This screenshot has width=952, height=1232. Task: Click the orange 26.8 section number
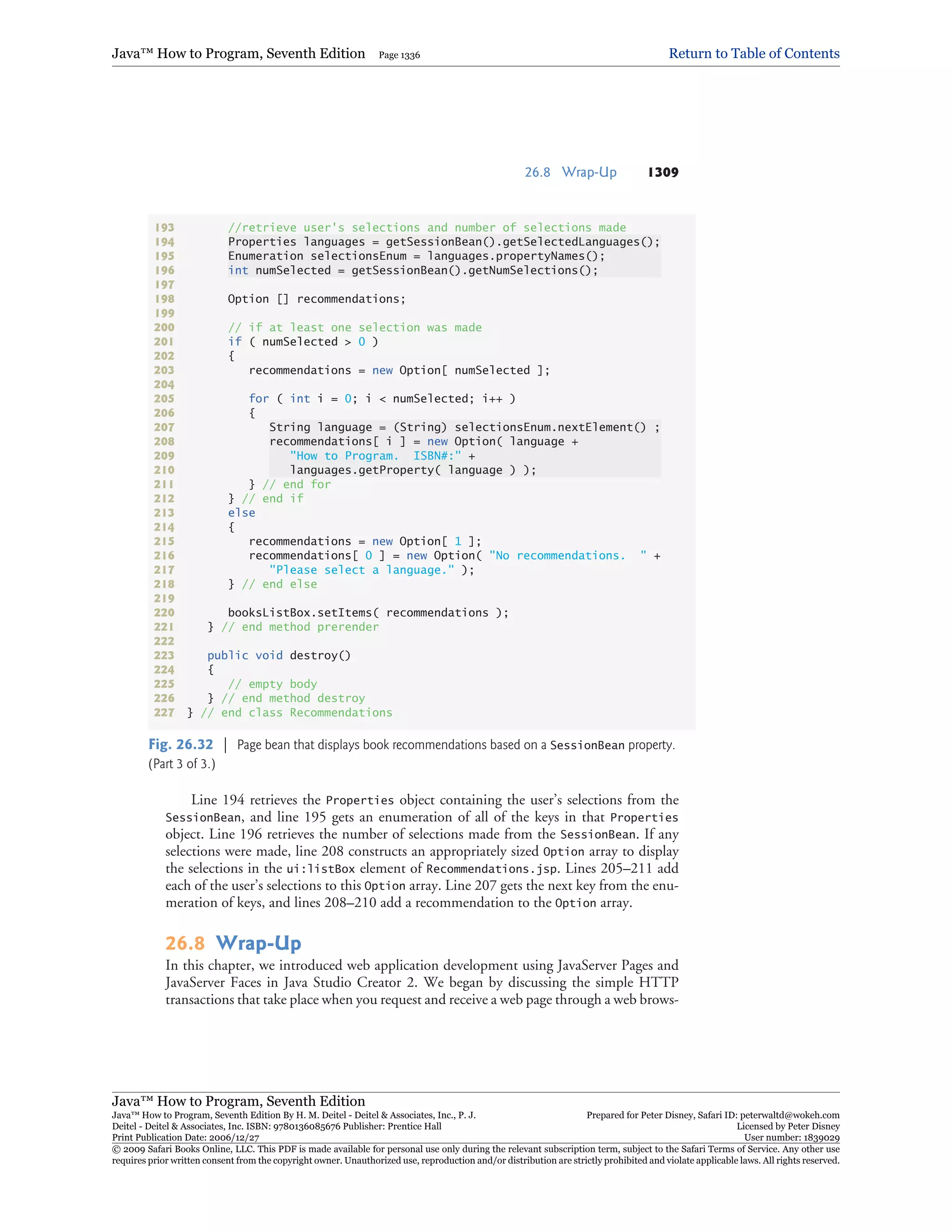point(185,943)
